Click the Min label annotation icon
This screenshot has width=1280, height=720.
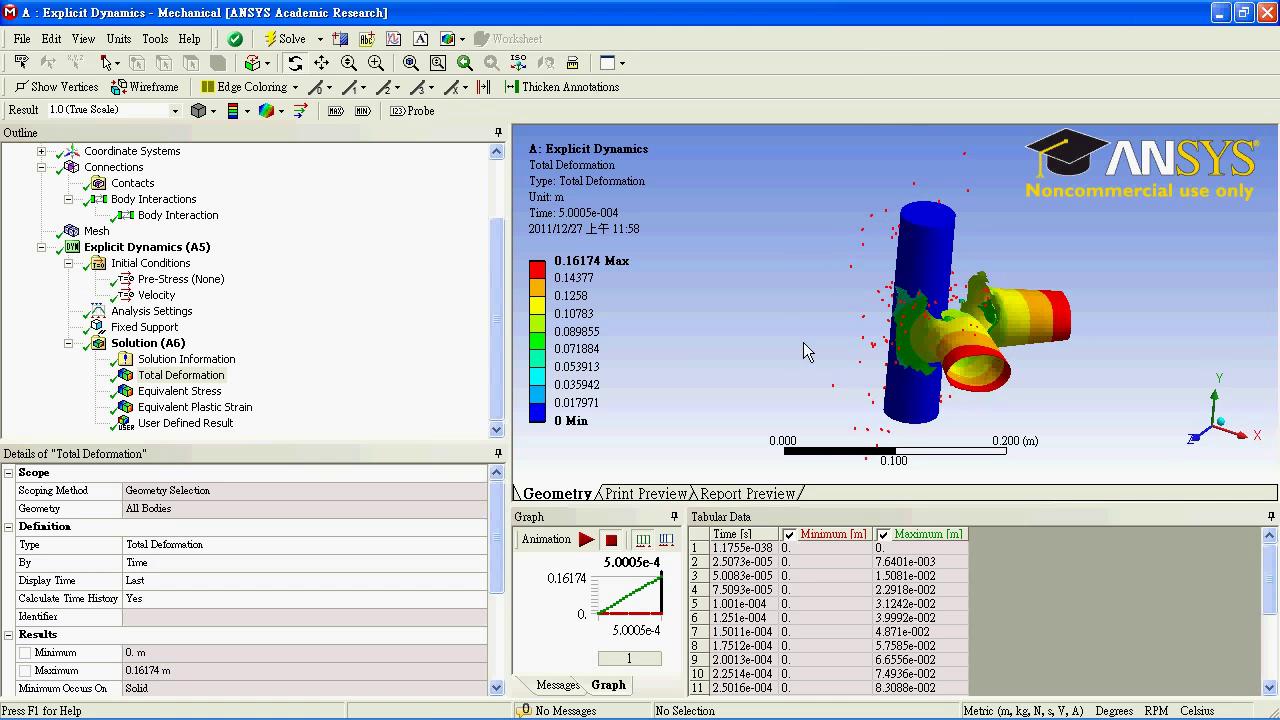click(x=362, y=111)
